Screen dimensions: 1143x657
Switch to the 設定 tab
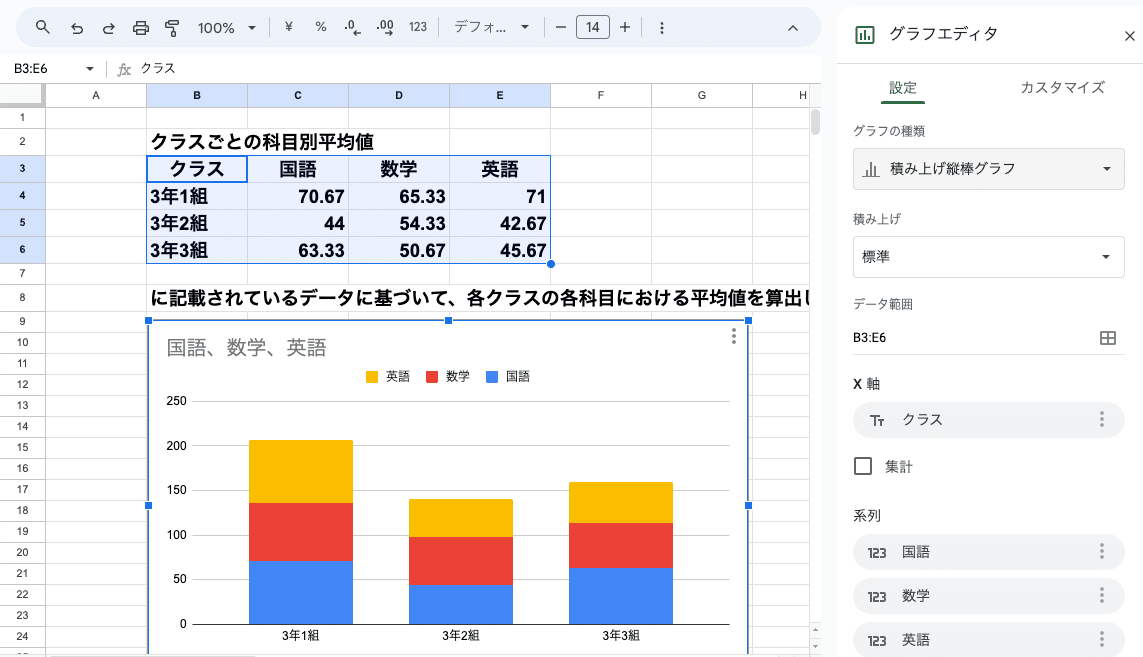902,88
